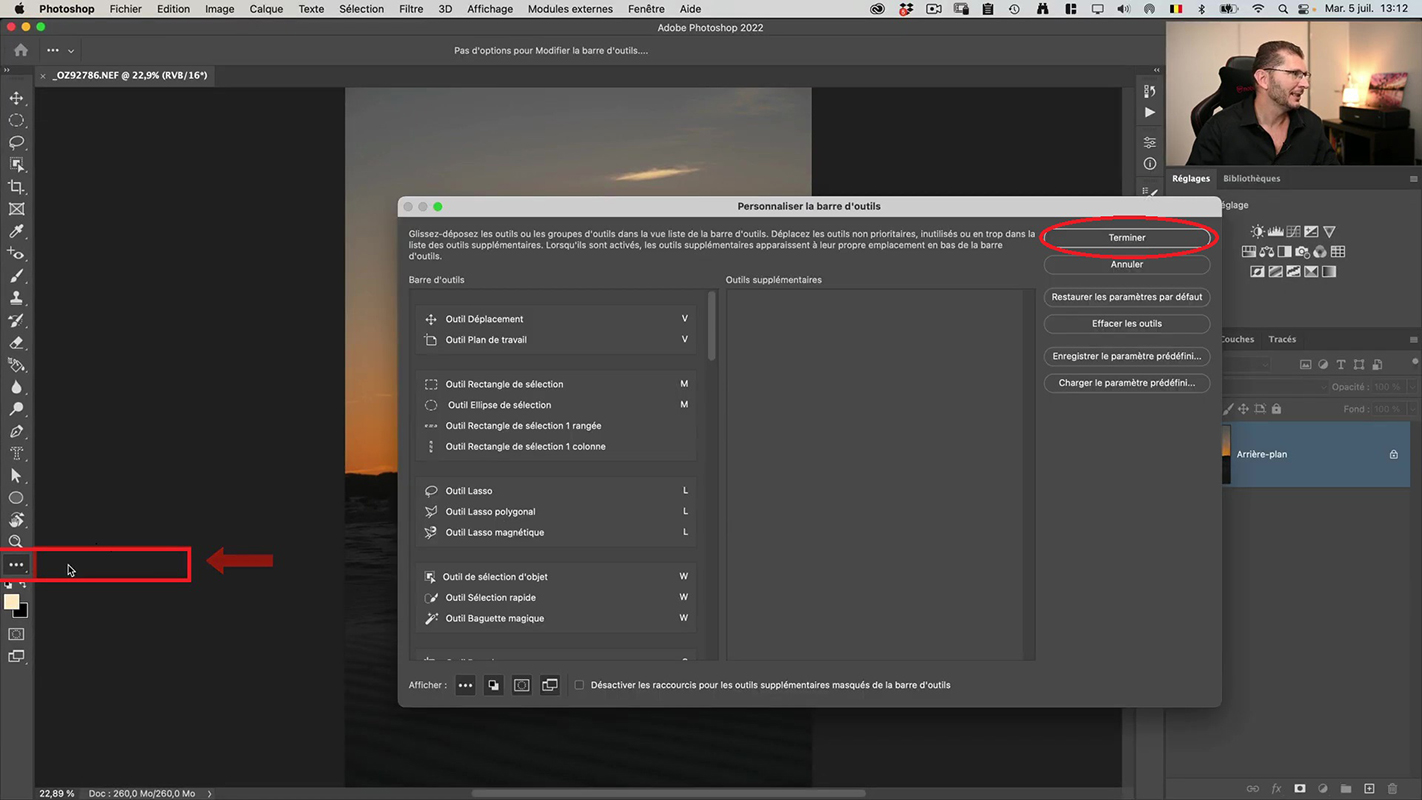The width and height of the screenshot is (1422, 800).
Task: Click the Terminer button
Action: (x=1126, y=238)
